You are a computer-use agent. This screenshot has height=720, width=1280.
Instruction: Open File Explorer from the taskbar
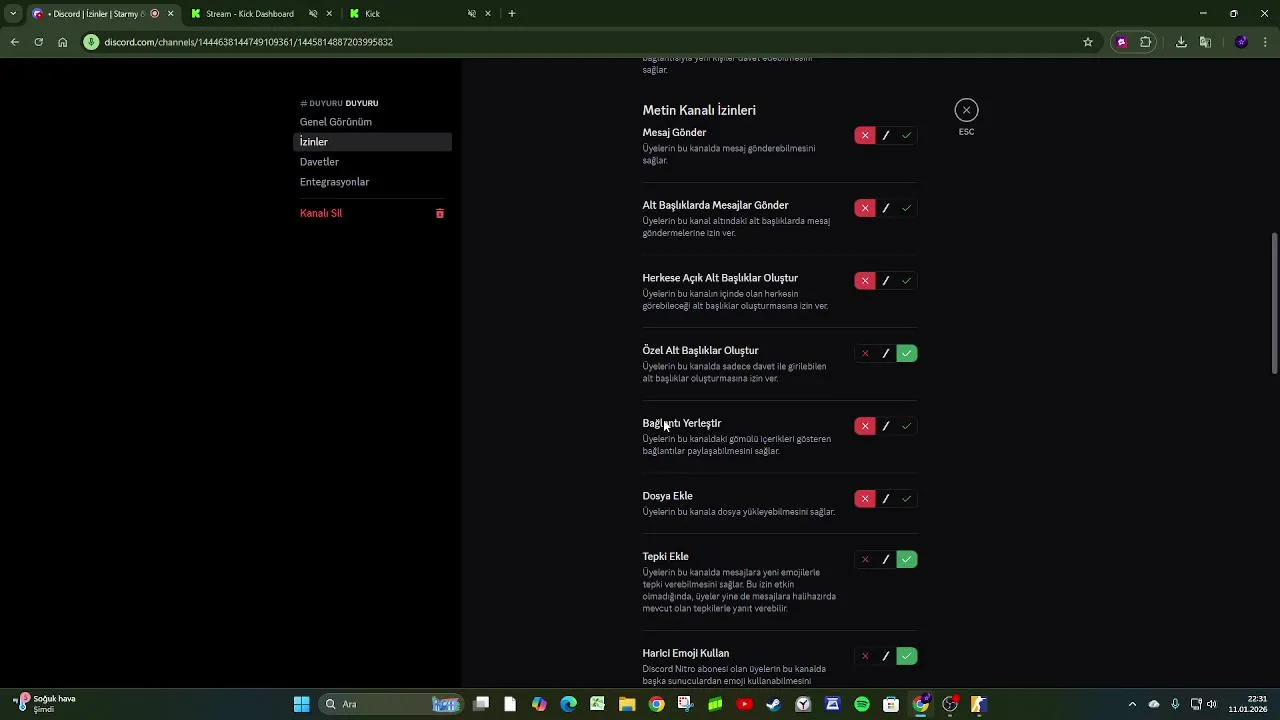pyautogui.click(x=627, y=704)
